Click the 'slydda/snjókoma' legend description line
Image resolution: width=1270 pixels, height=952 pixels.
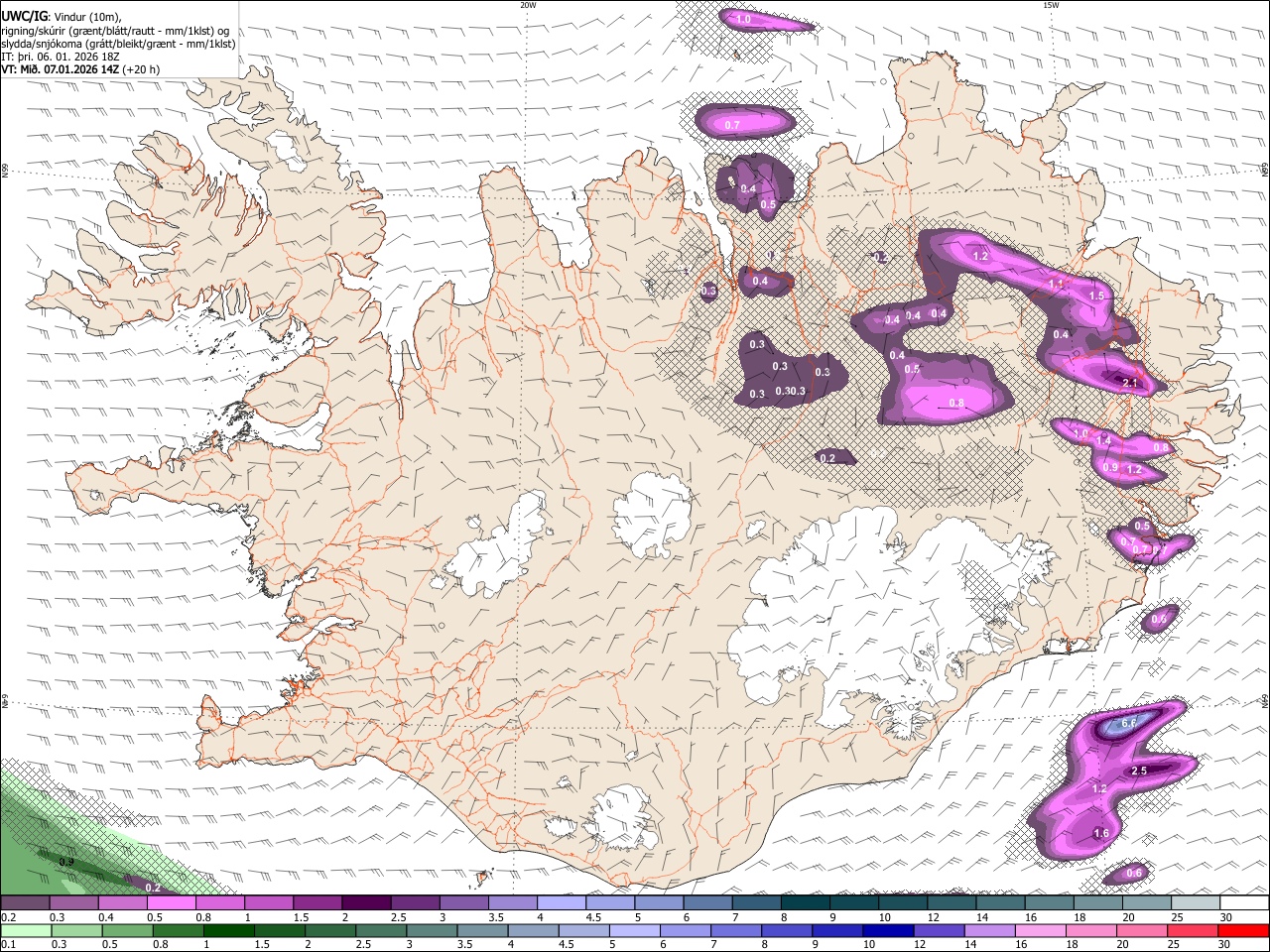[118, 44]
